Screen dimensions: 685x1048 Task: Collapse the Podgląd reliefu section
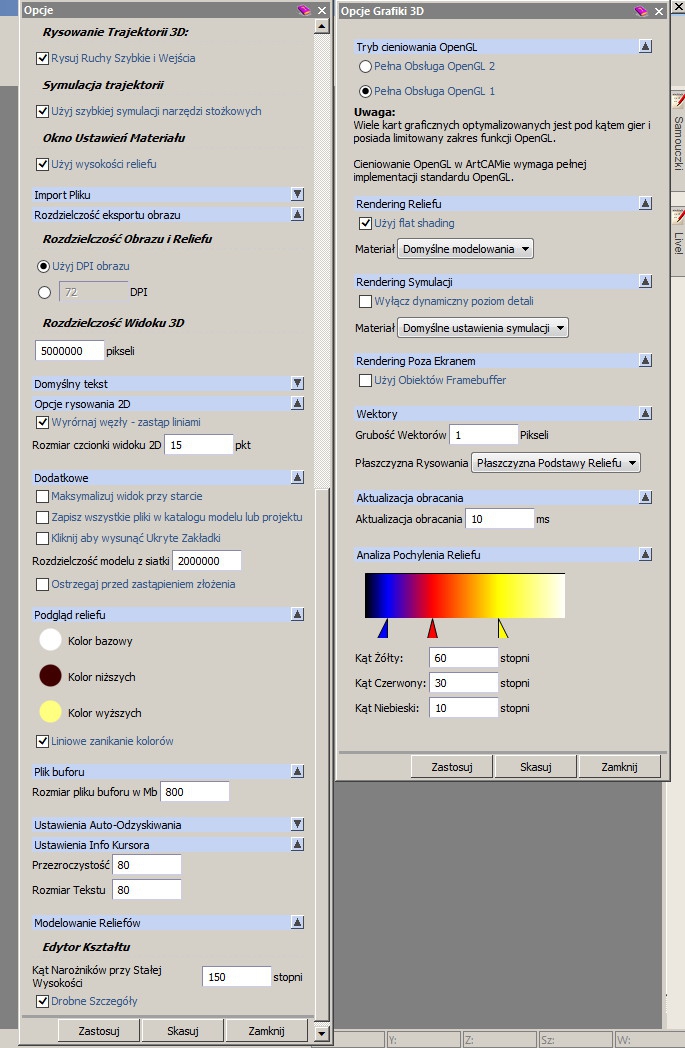298,614
